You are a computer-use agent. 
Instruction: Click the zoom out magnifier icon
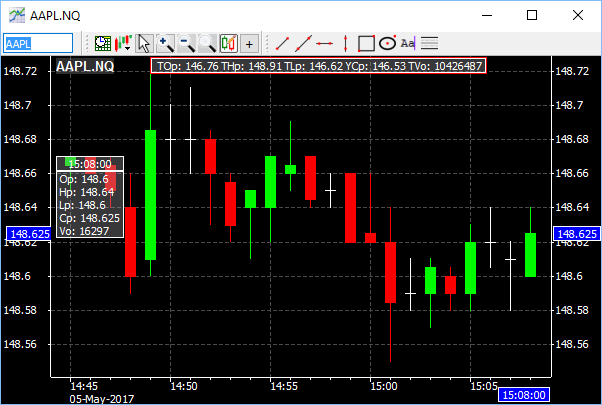187,43
